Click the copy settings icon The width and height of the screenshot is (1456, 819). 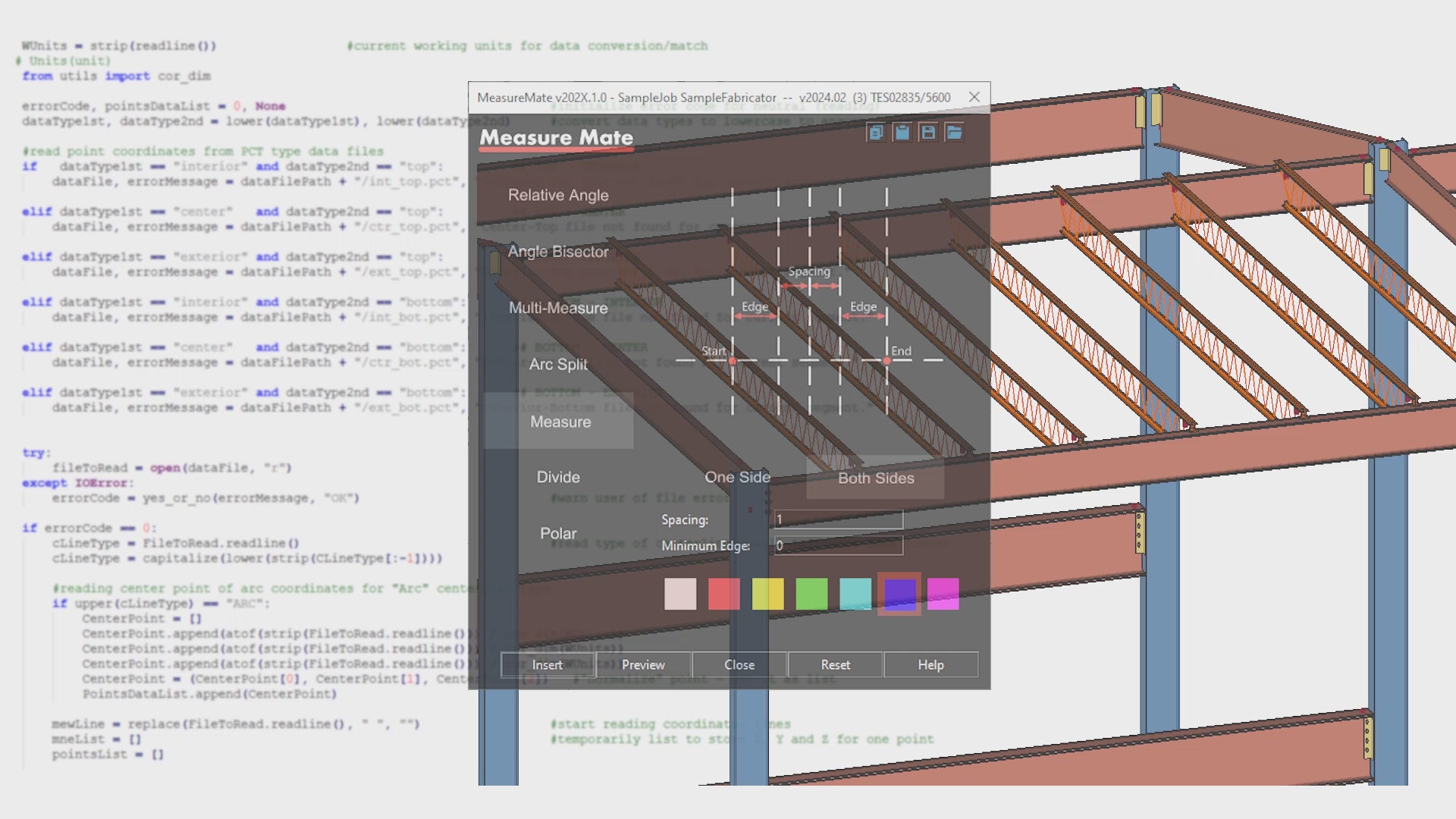pos(875,133)
